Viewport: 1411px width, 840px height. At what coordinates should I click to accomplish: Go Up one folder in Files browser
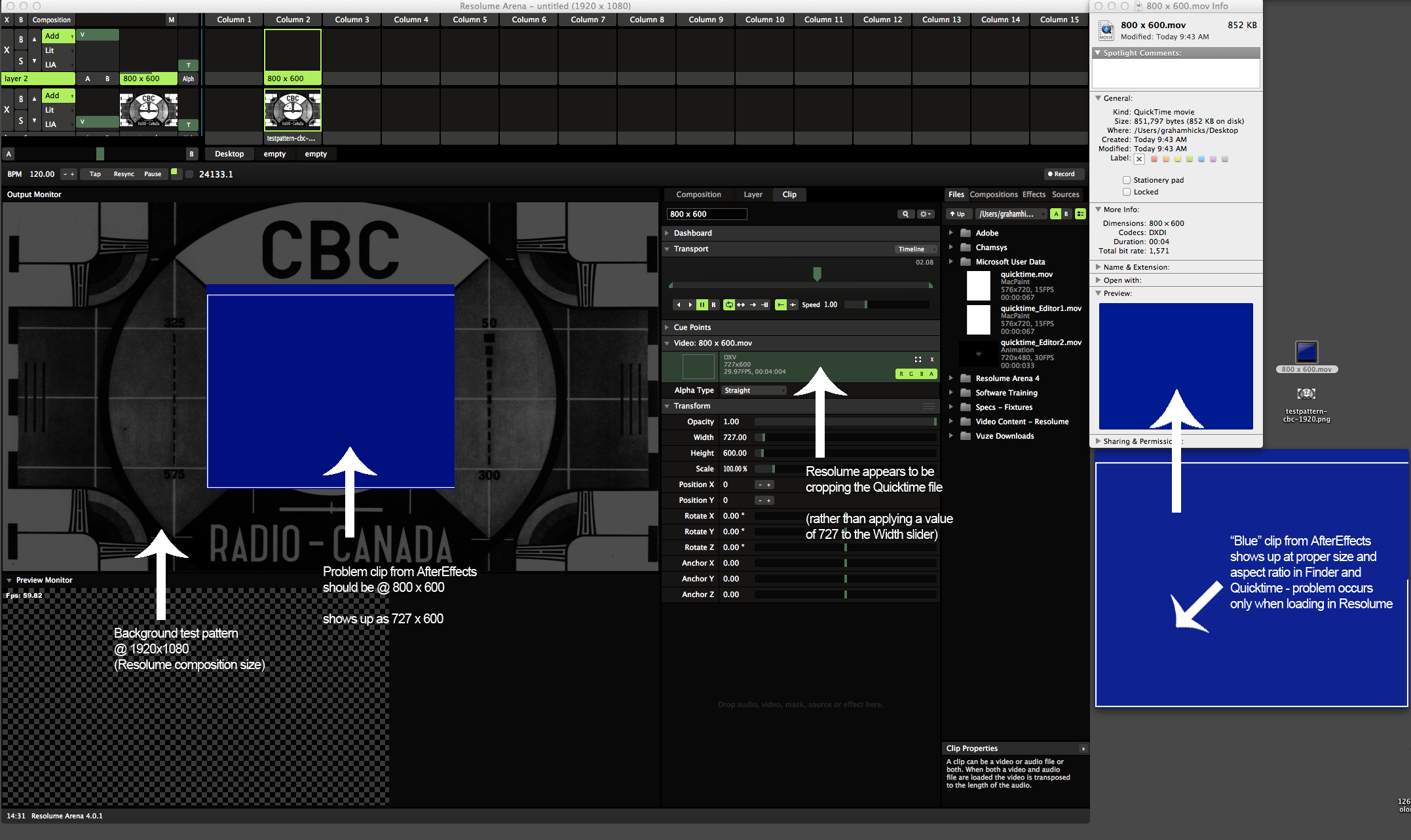pos(958,214)
